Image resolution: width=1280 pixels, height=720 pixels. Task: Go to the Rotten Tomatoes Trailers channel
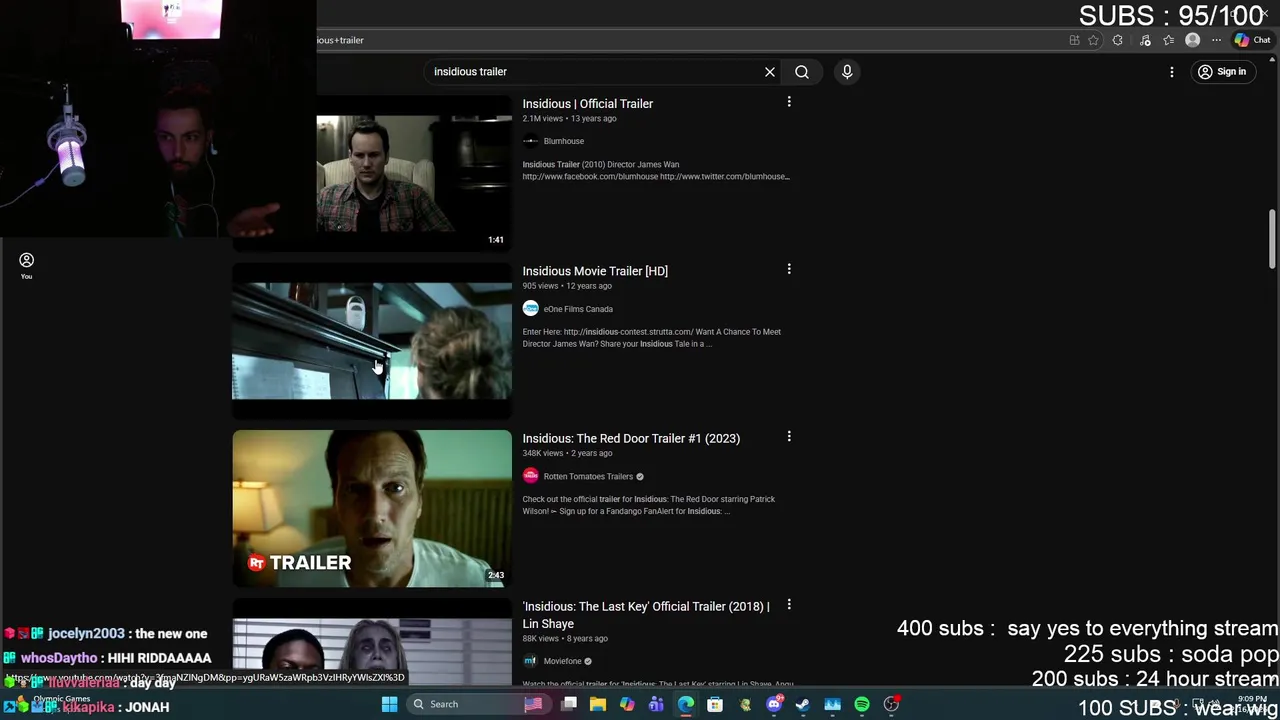tap(588, 476)
